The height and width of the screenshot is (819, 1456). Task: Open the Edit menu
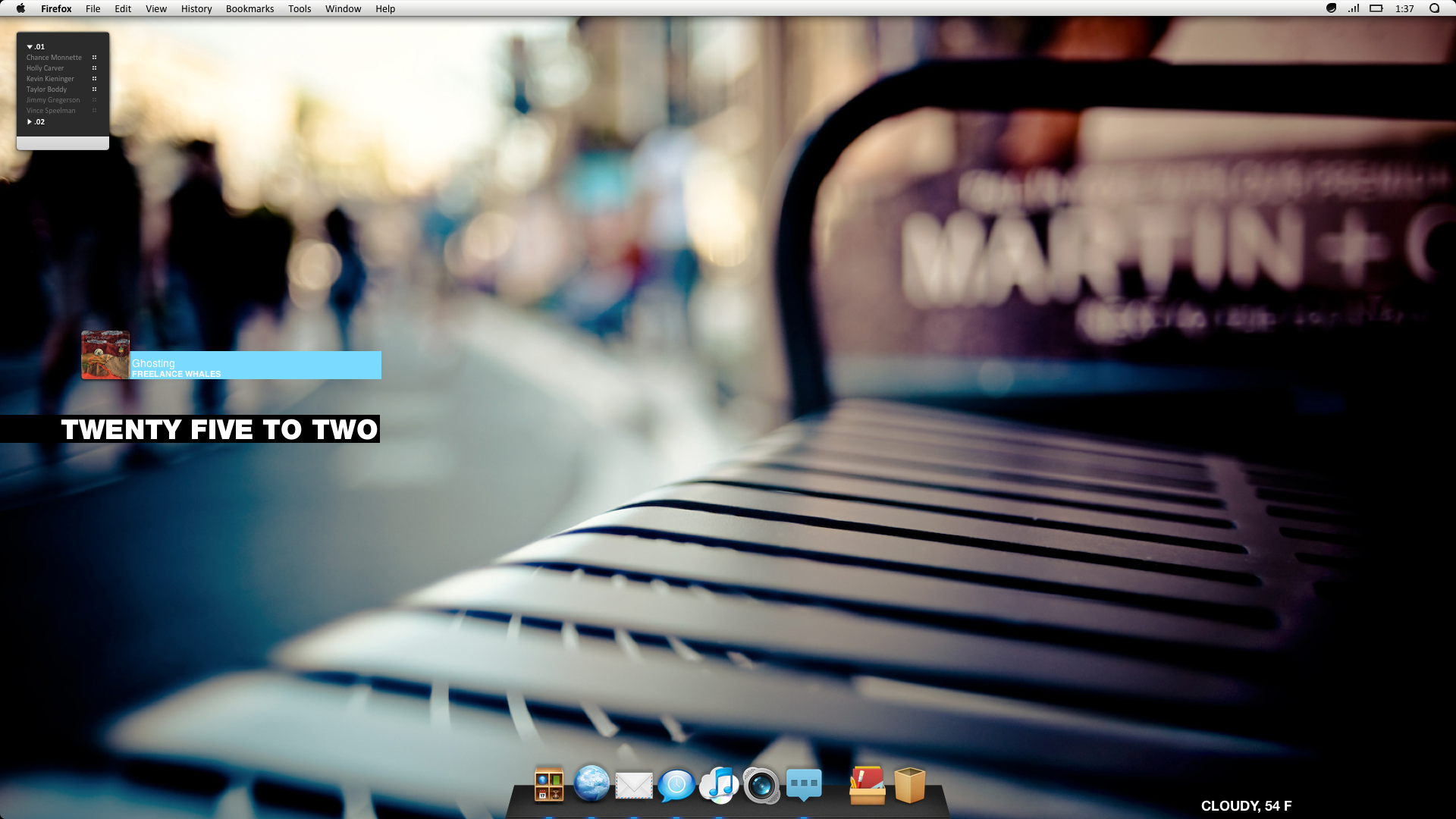pos(123,9)
